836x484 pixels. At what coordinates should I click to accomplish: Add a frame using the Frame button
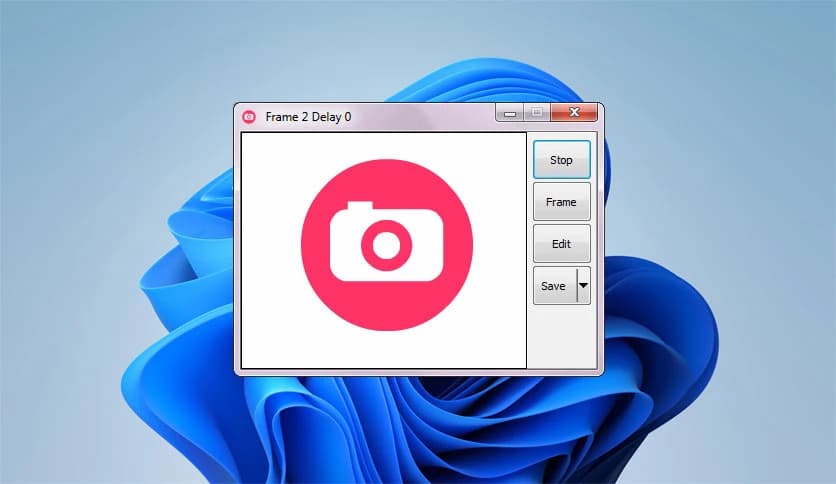(x=561, y=201)
